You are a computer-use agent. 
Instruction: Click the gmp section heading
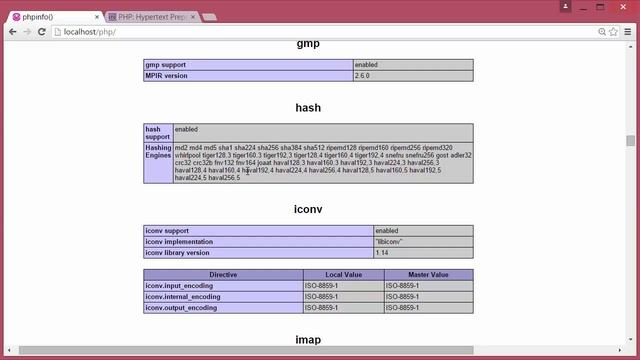tap(308, 44)
